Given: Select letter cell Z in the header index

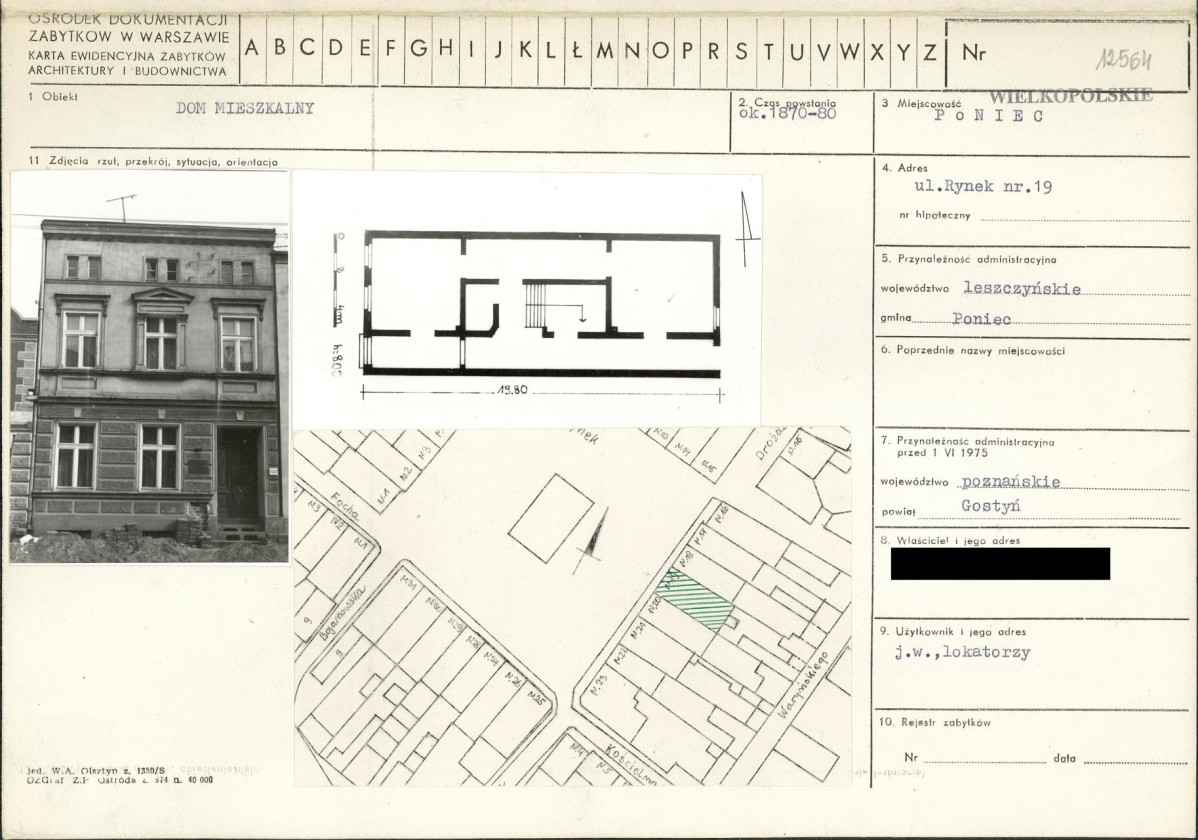Looking at the screenshot, I should (x=930, y=50).
